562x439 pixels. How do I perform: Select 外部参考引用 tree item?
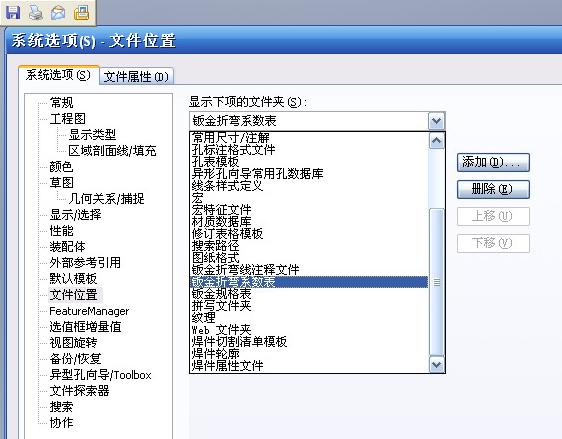[85, 263]
